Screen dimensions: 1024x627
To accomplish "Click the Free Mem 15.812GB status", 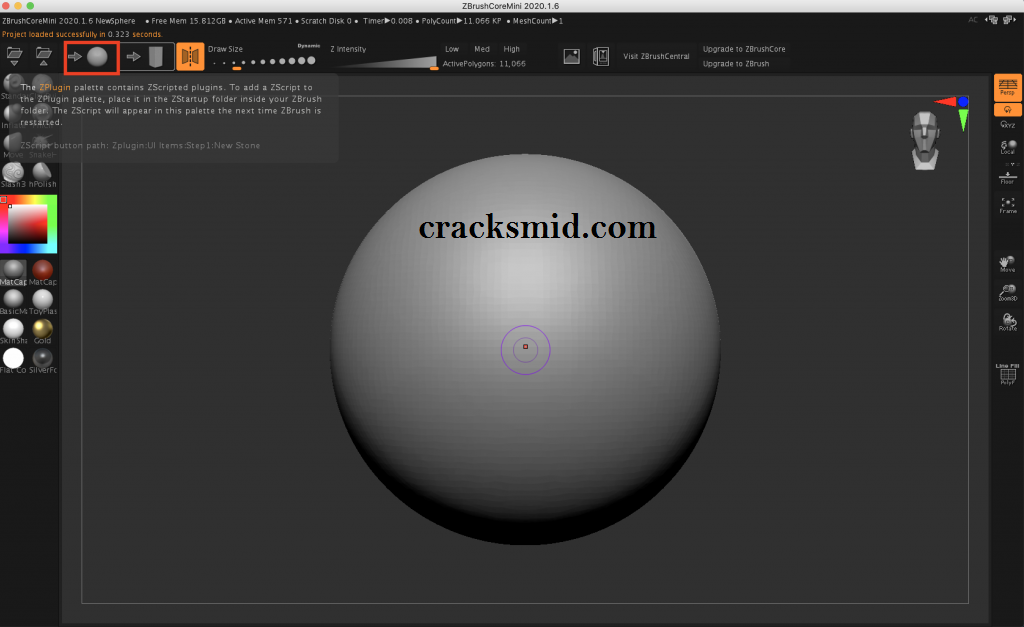I will 188,21.
